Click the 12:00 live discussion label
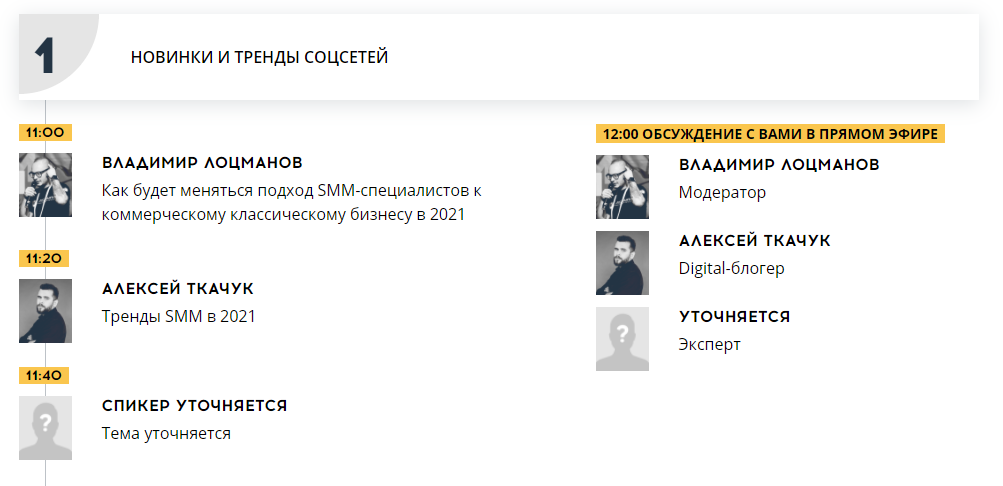Screen dimensions: 1003x486 point(770,133)
